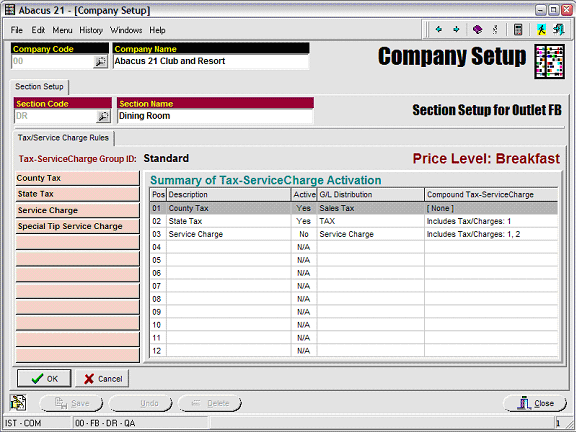Click the forward arrow toolbar icon
Screen dimensions: 576x432
coord(456,29)
